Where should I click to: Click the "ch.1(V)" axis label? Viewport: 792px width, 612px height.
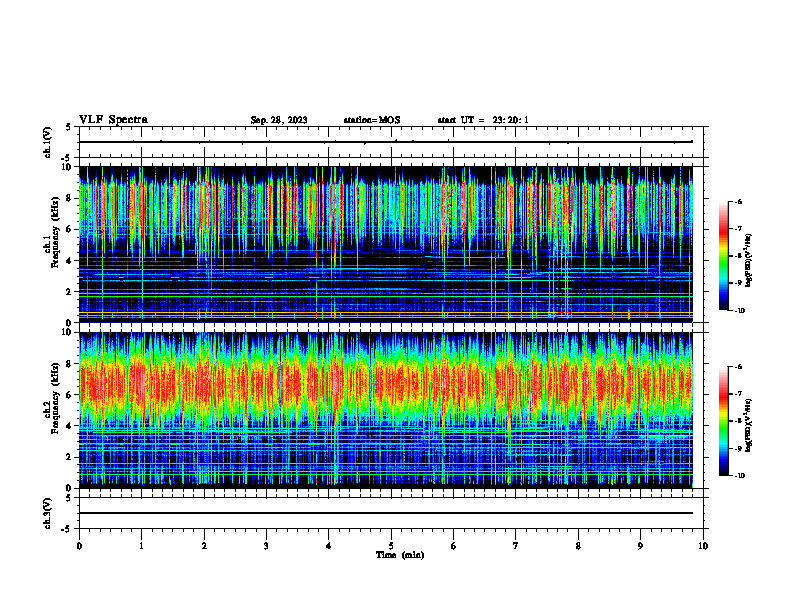click(48, 142)
